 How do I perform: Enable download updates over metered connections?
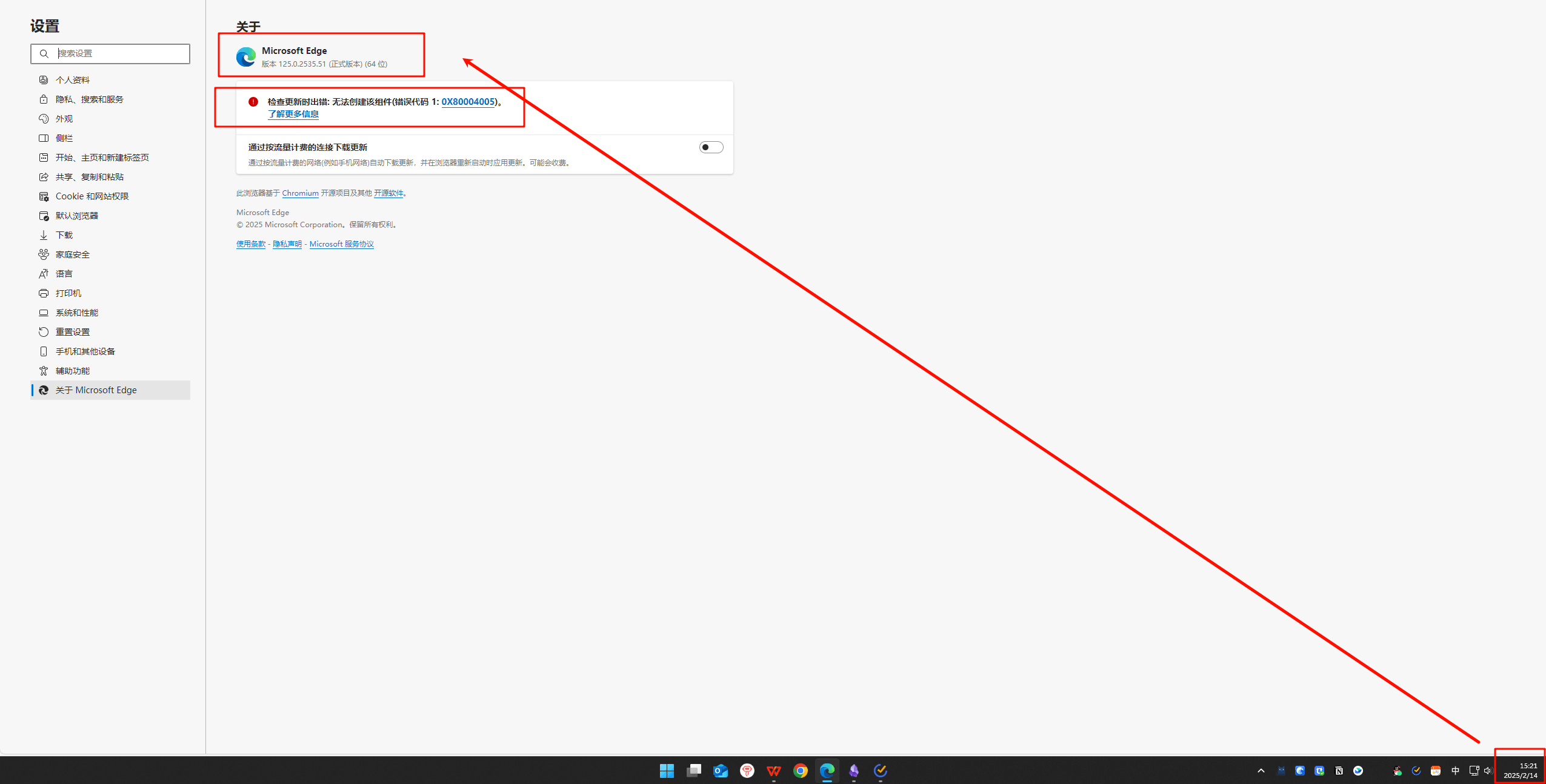pos(711,147)
